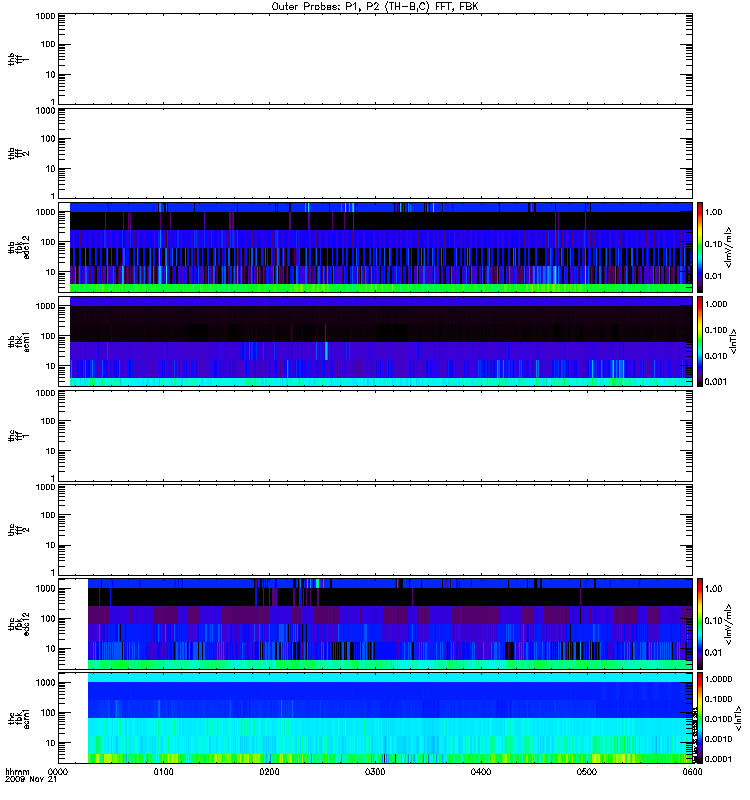
Task: Click the 'thc fbk edc12' y-axis title
Action: [x=18, y=624]
